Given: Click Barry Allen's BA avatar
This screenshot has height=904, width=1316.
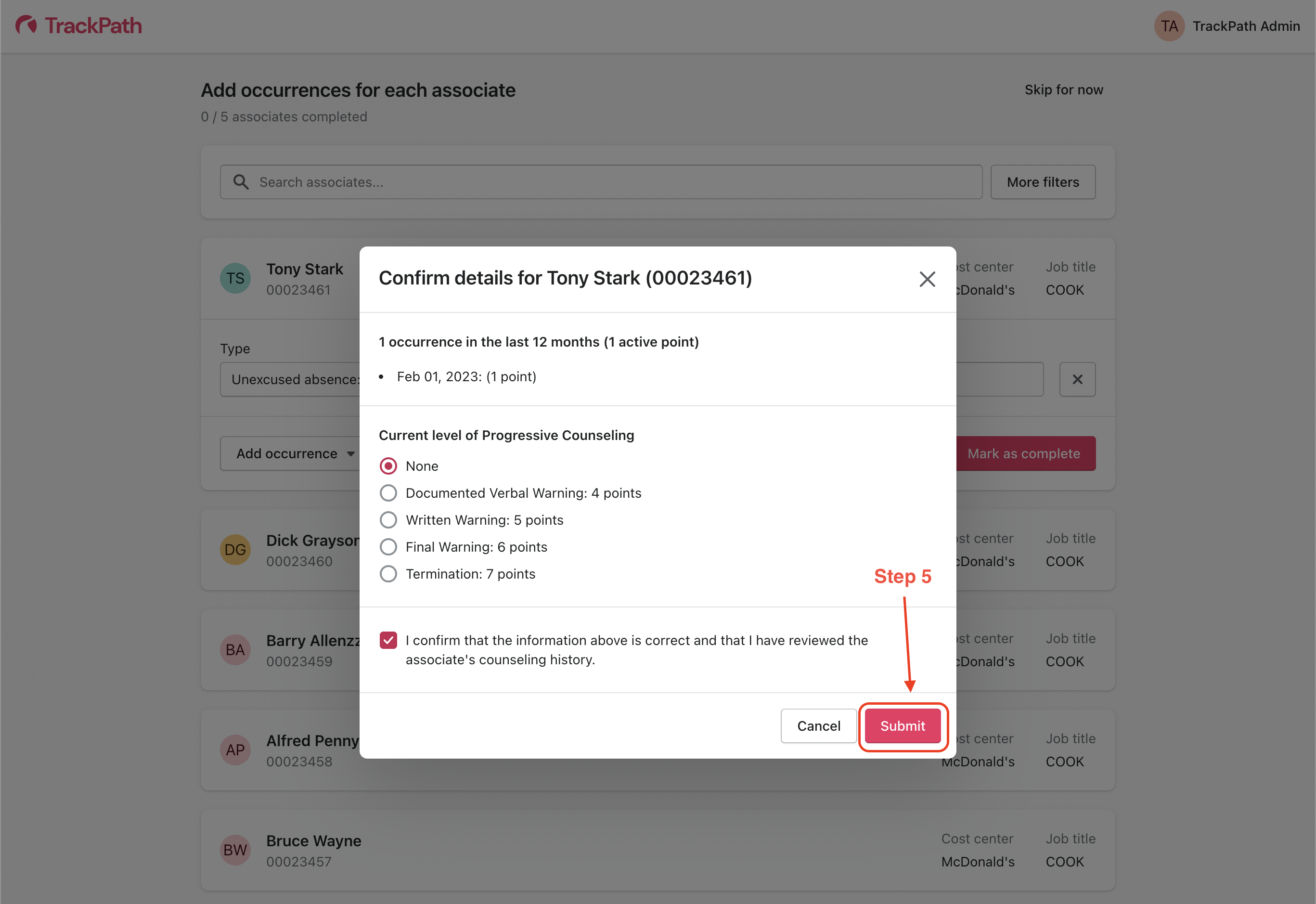Looking at the screenshot, I should click(235, 650).
